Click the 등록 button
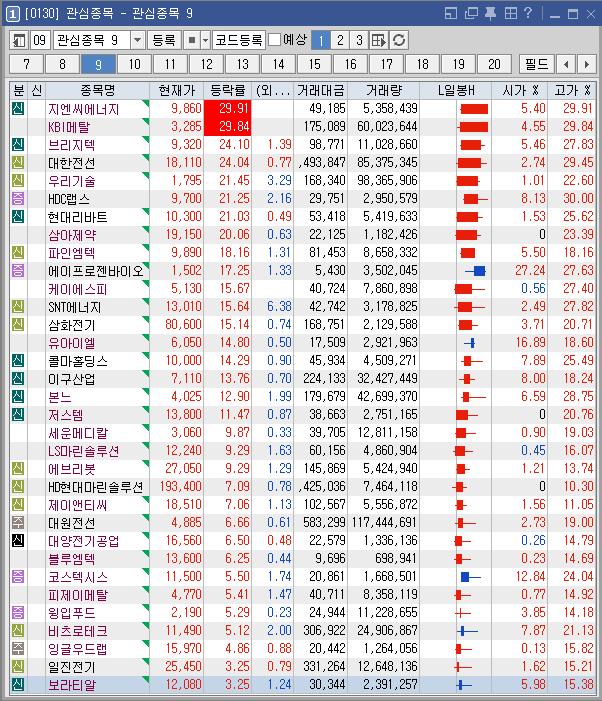 tap(164, 40)
